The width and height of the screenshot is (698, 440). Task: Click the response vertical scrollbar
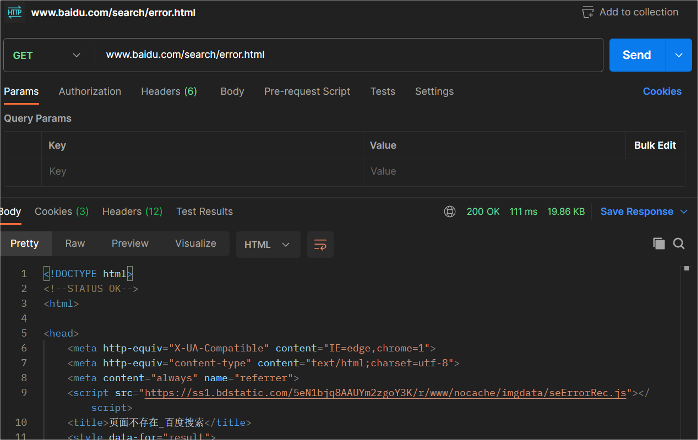686,352
